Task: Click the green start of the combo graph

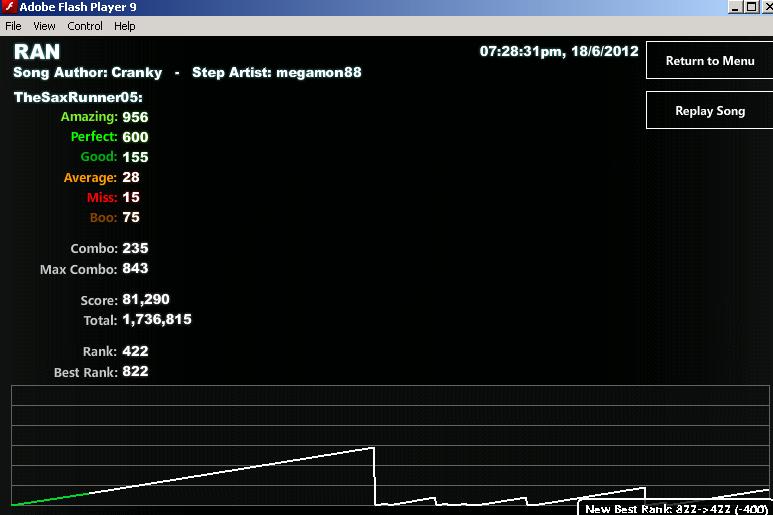Action: pos(49,499)
